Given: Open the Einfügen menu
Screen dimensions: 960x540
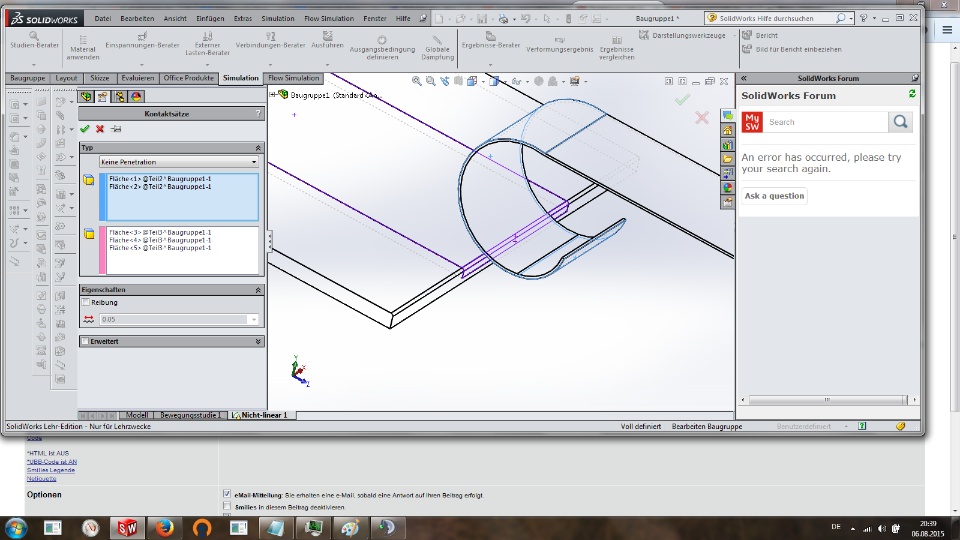Looking at the screenshot, I should pos(210,18).
